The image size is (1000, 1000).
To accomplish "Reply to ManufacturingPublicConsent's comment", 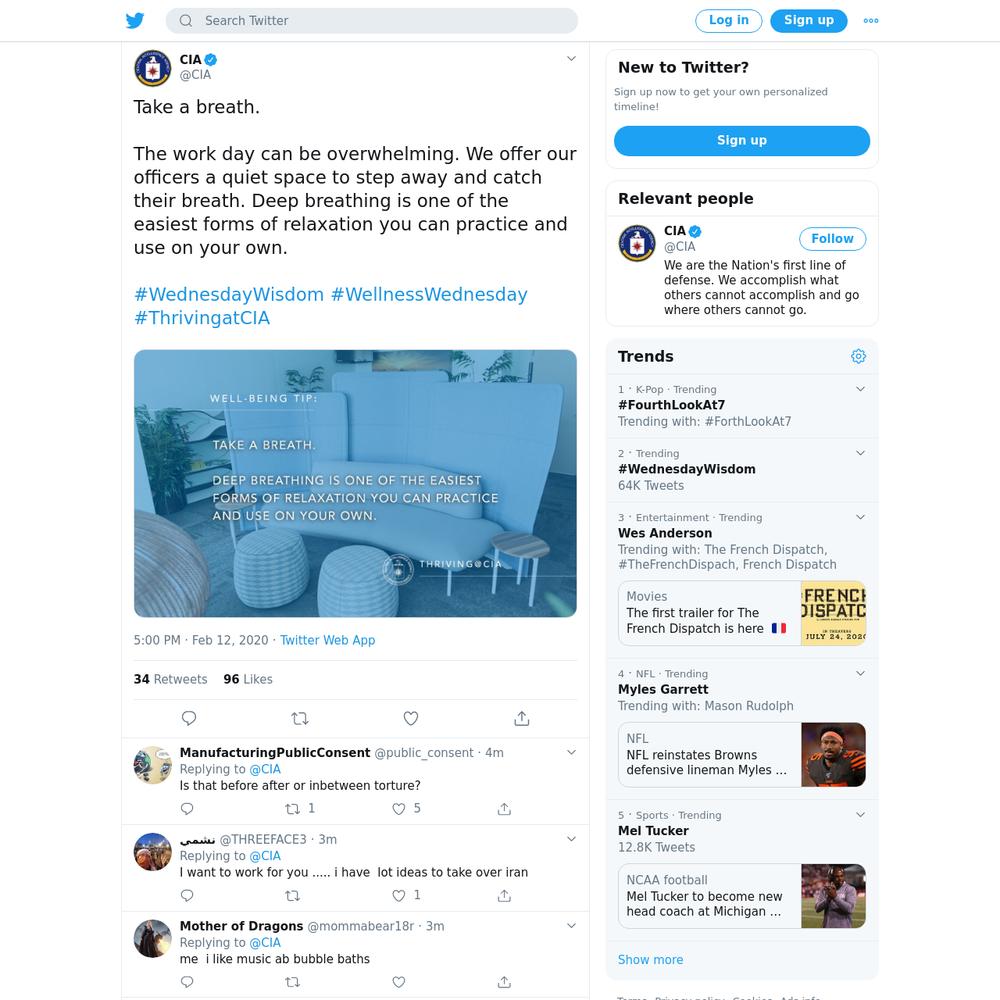I will [187, 809].
